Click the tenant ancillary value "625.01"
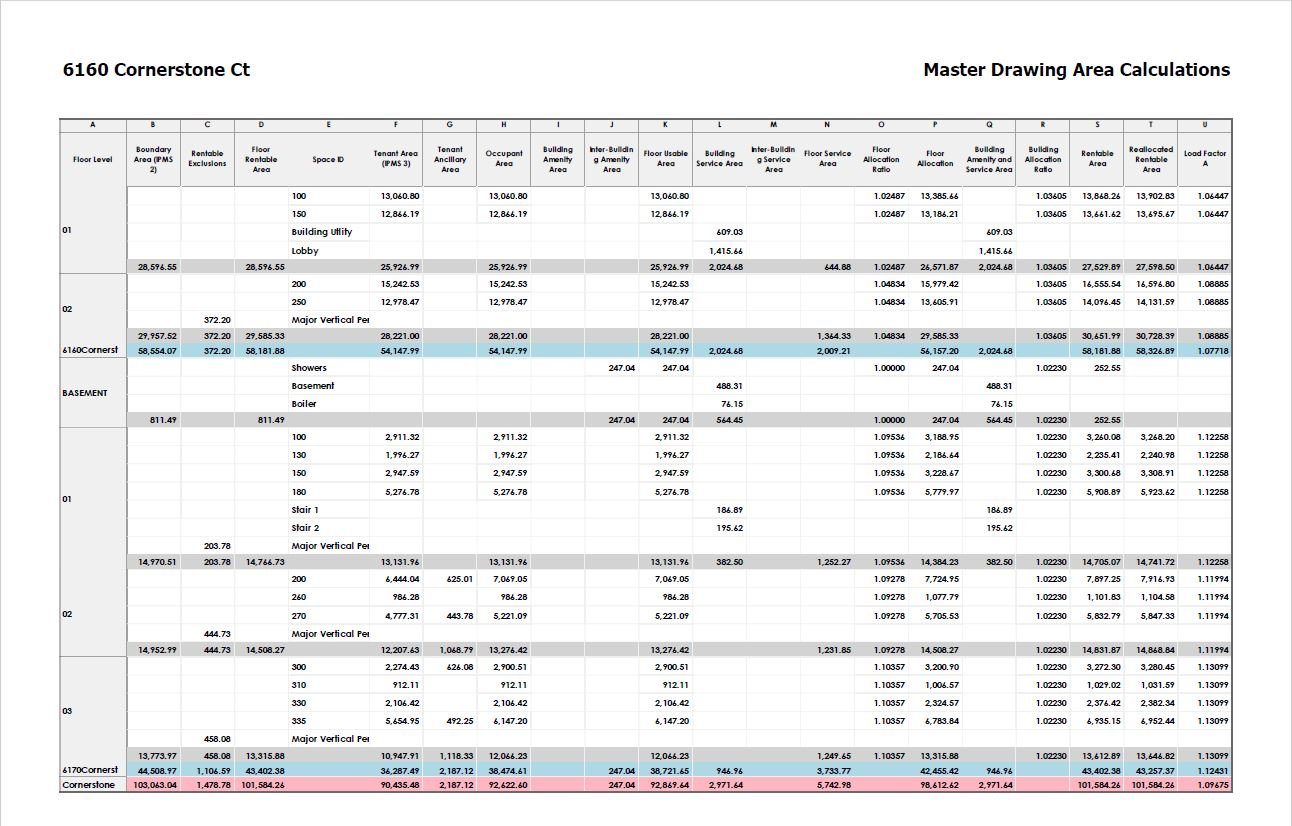The image size is (1292, 826). [459, 579]
